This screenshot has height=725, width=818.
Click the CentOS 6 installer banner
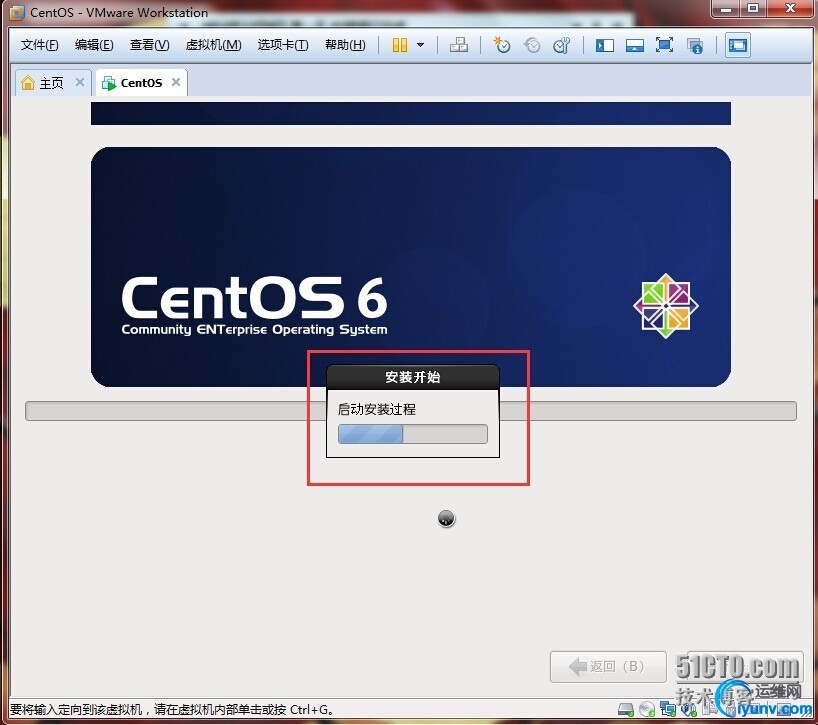411,267
